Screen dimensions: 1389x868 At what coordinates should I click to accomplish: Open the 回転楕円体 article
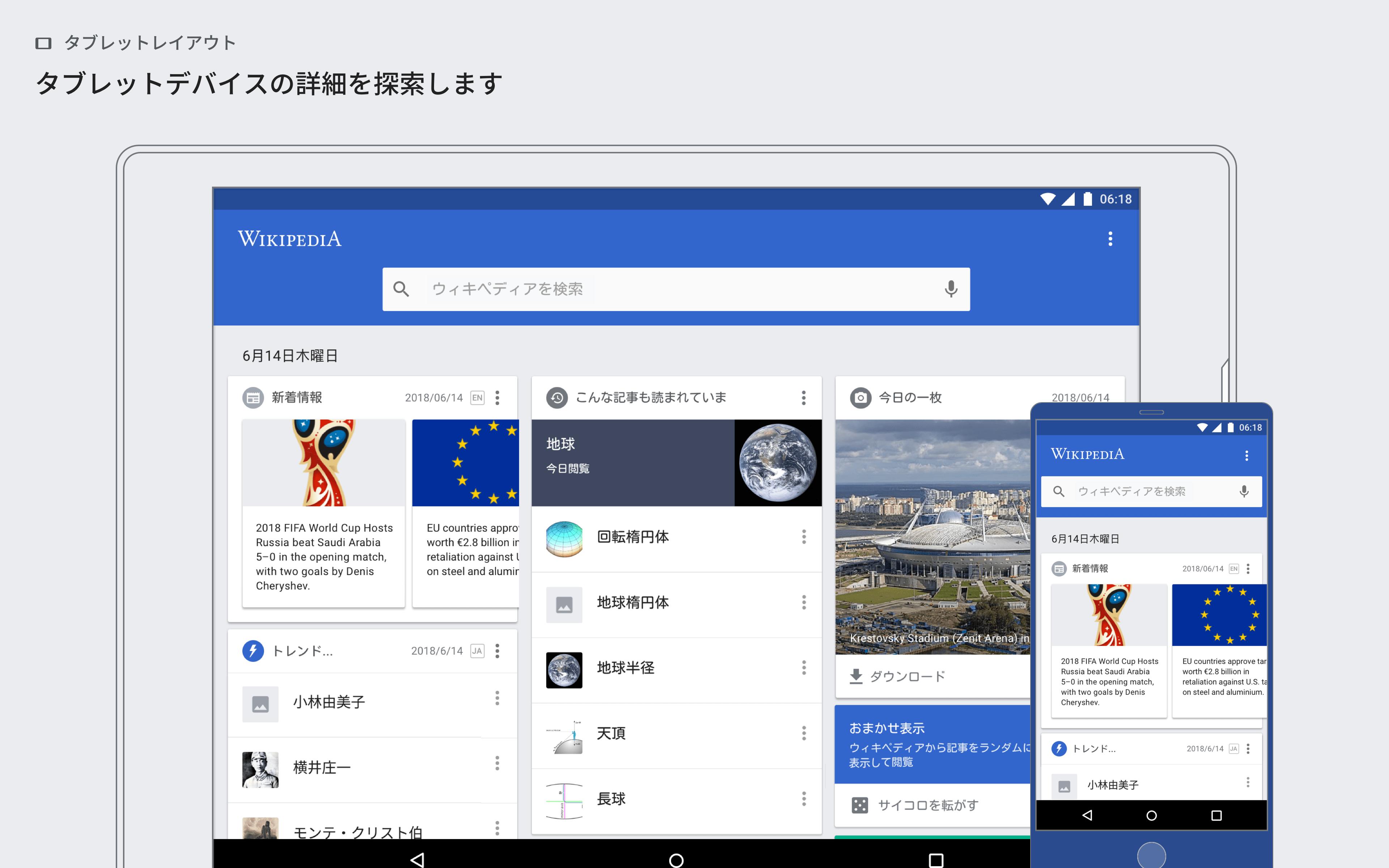click(676, 539)
